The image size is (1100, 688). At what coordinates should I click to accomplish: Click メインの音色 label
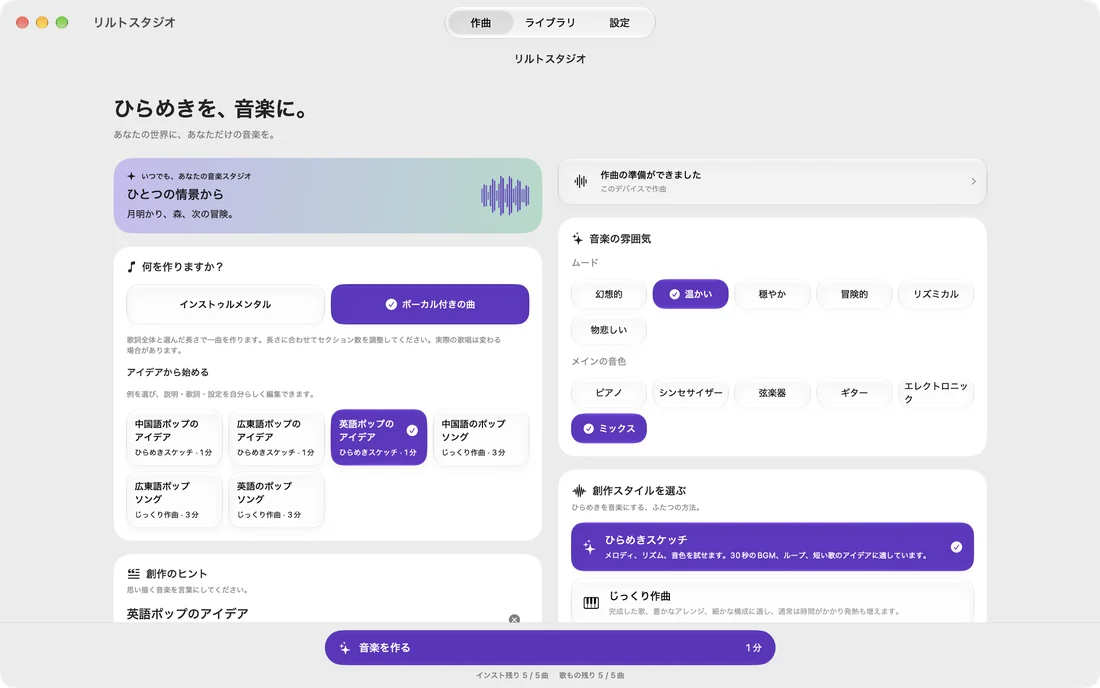(598, 362)
